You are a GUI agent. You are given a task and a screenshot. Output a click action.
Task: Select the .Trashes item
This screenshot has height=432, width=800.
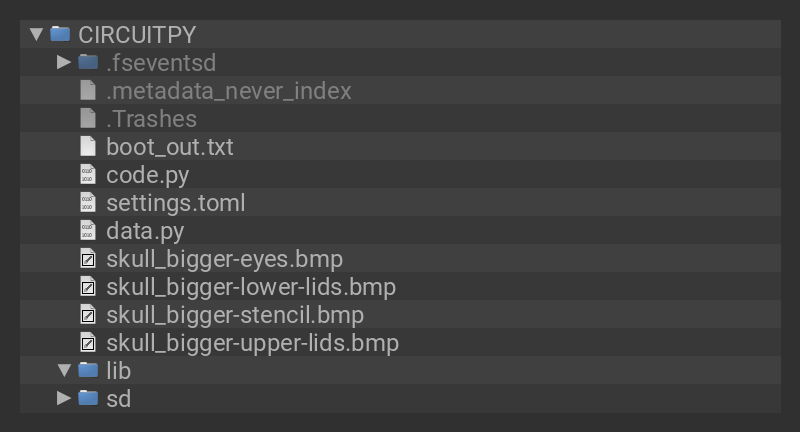tap(151, 119)
